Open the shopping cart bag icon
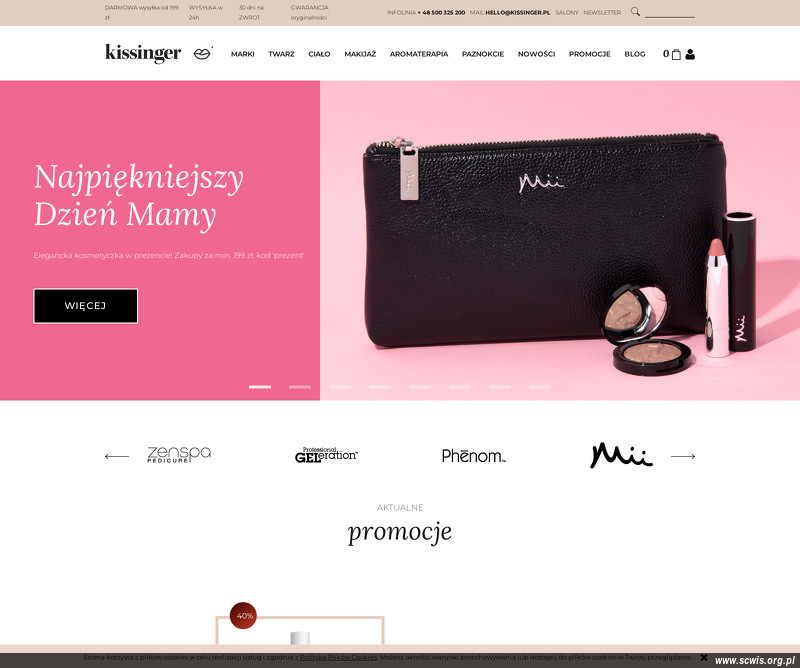This screenshot has width=800, height=668. (676, 54)
